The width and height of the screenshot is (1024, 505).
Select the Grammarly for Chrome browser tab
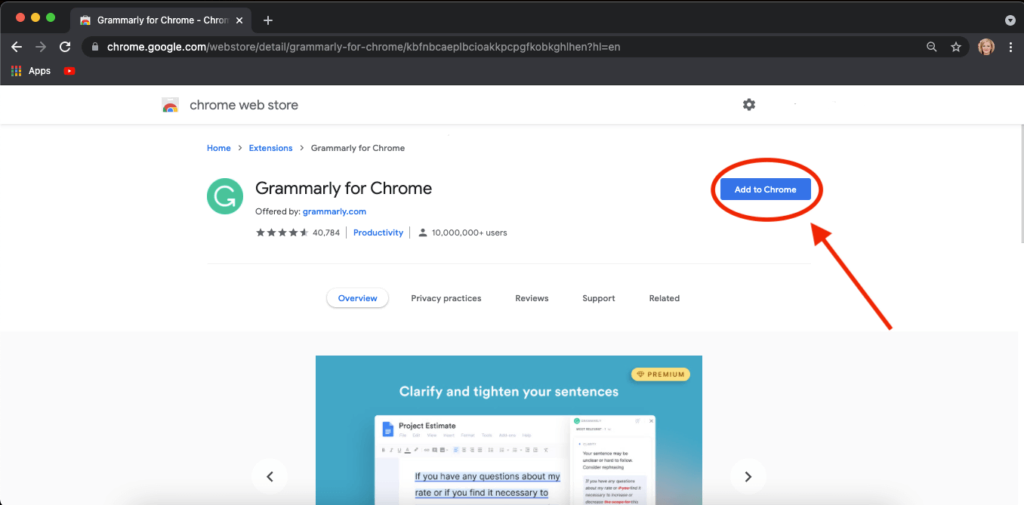click(x=163, y=20)
